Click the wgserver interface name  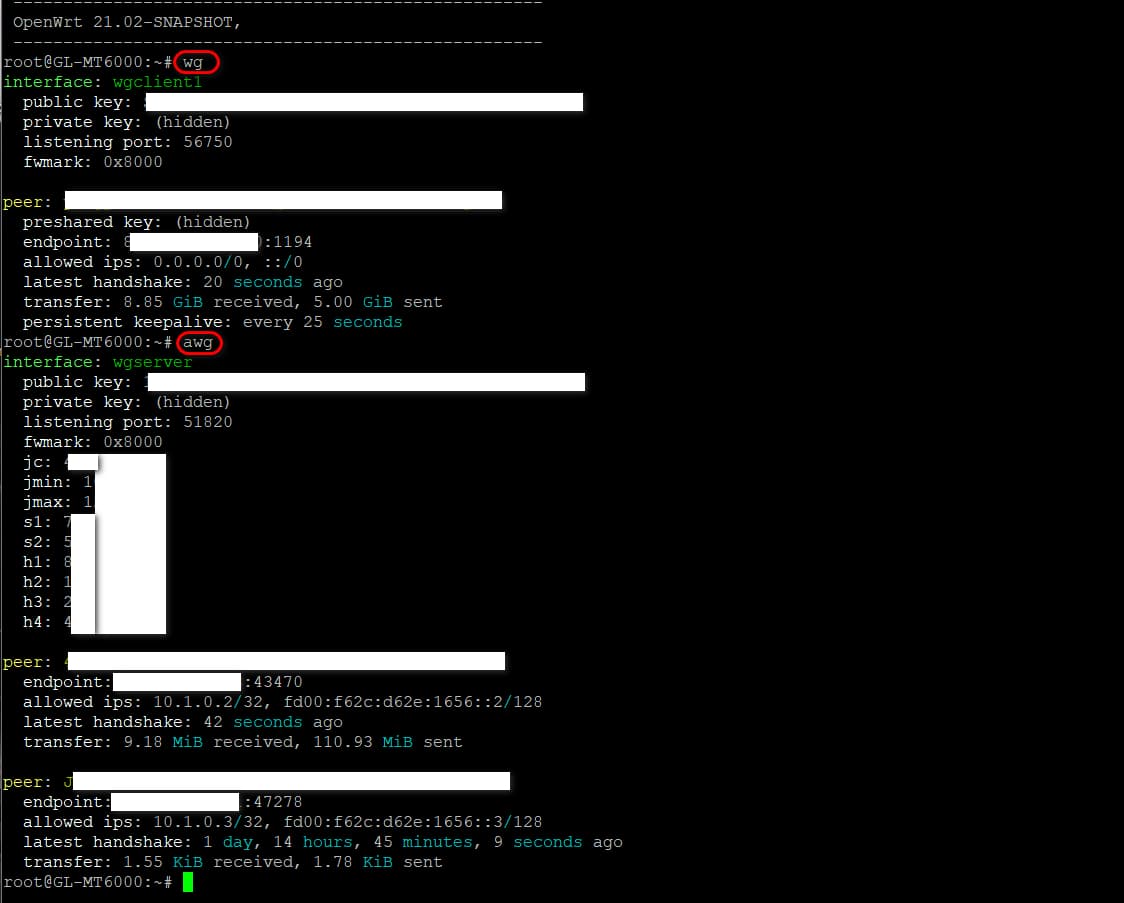point(152,362)
